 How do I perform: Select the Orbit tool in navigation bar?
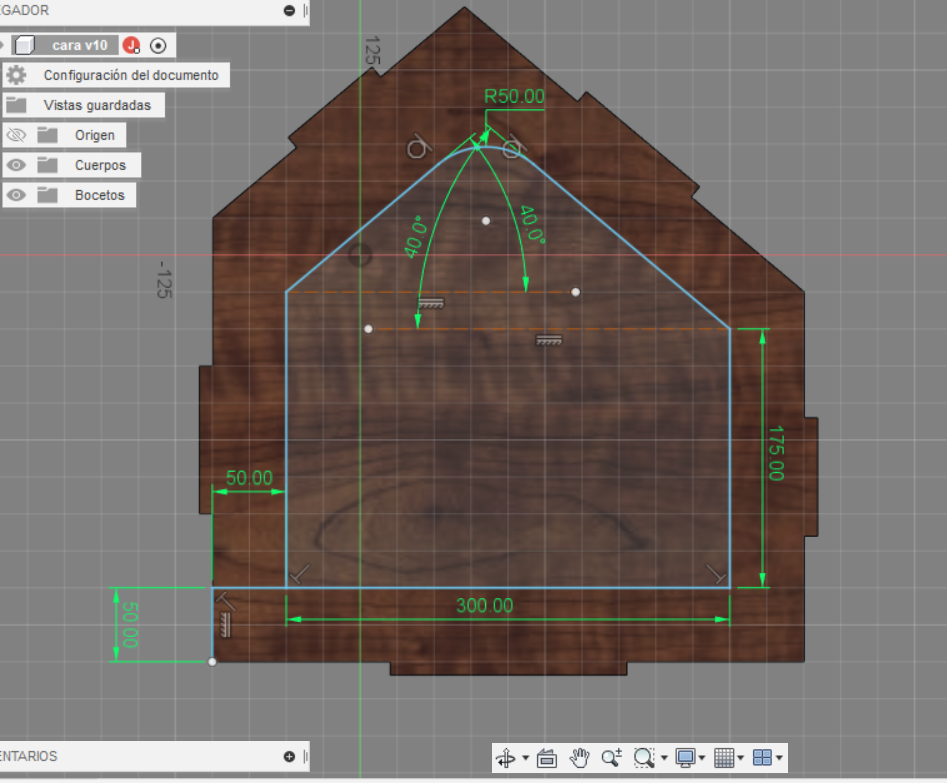click(x=506, y=758)
